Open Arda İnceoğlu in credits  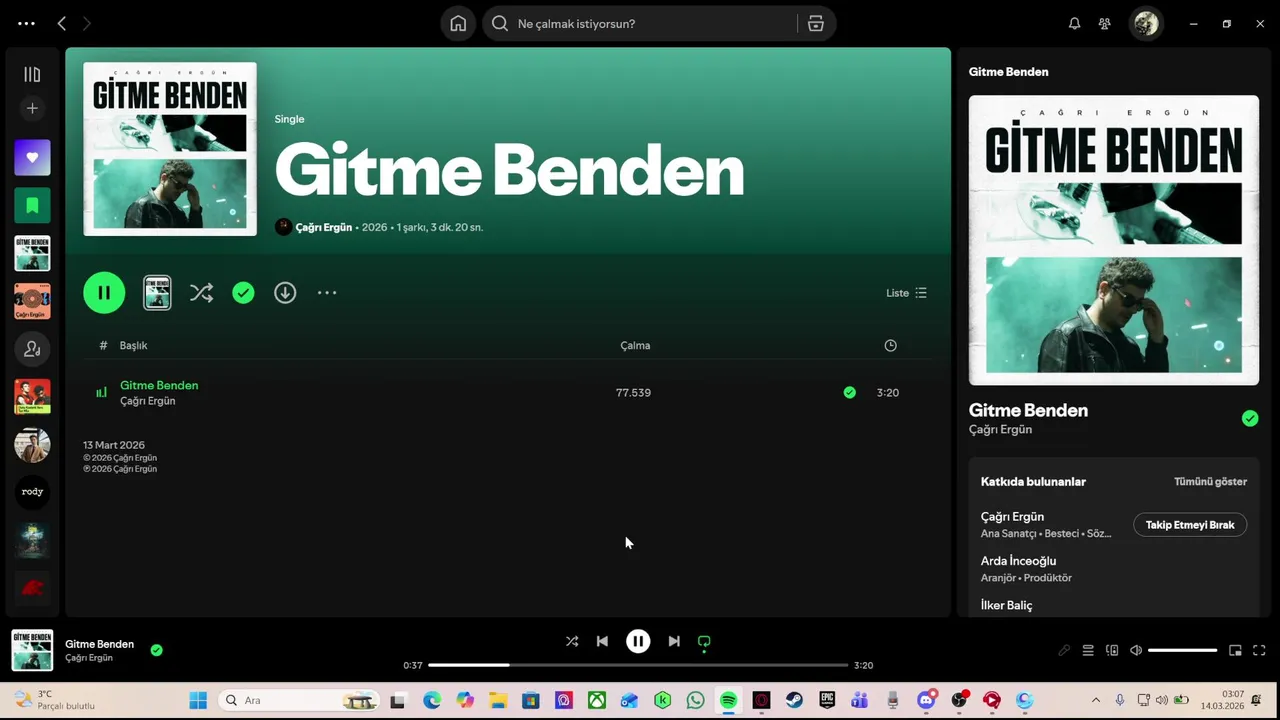pos(1018,561)
